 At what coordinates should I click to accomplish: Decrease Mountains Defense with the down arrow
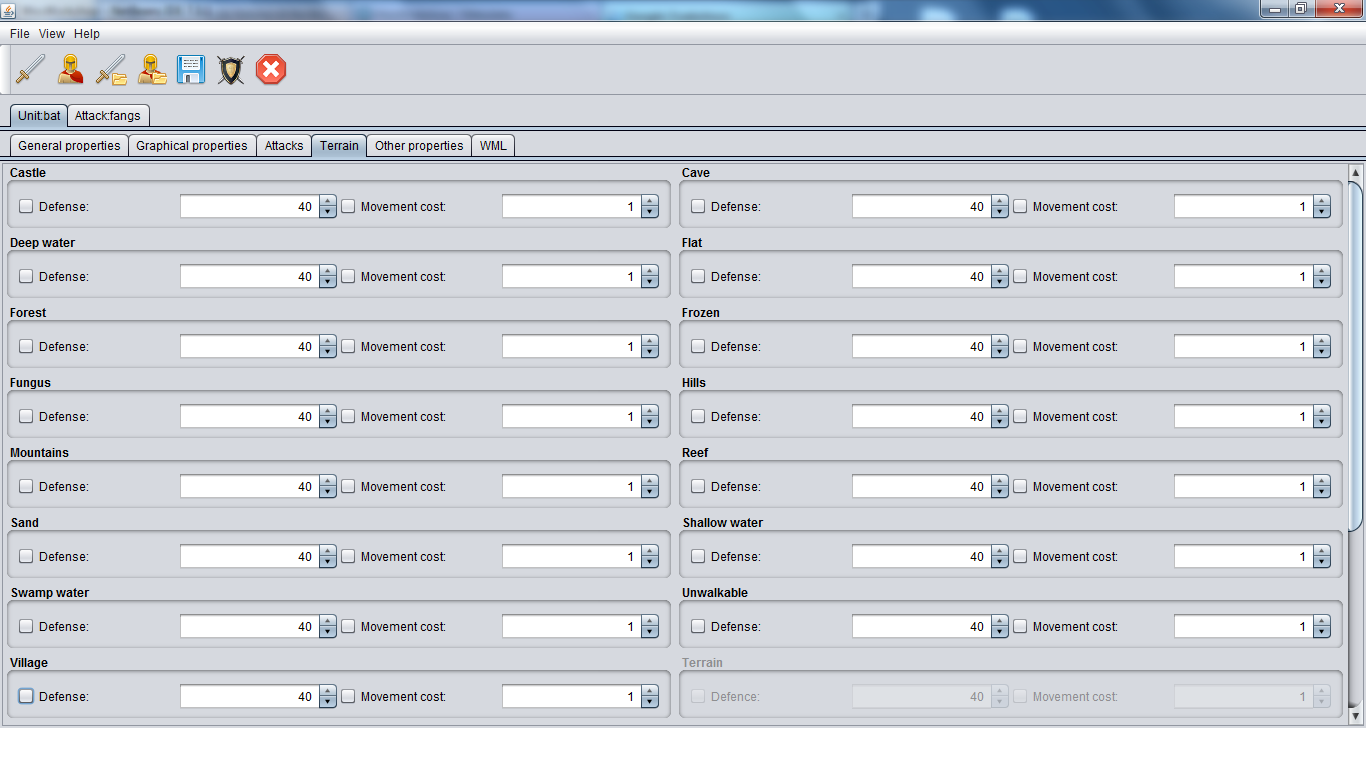pyautogui.click(x=328, y=493)
